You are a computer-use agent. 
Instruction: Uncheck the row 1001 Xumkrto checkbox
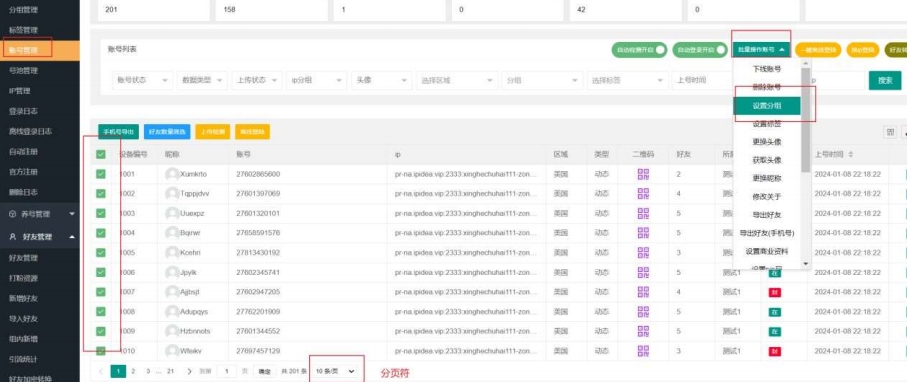(x=101, y=174)
